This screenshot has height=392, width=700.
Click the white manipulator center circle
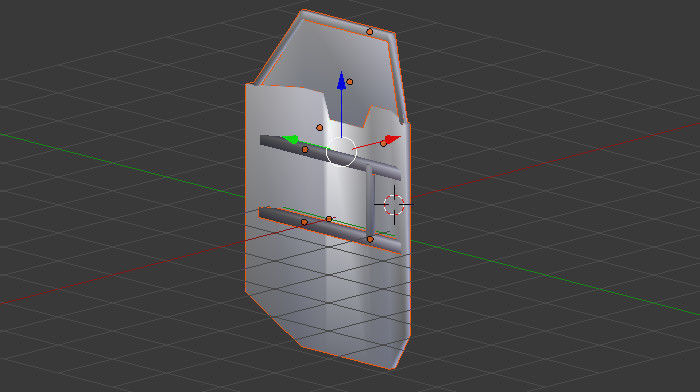[342, 152]
